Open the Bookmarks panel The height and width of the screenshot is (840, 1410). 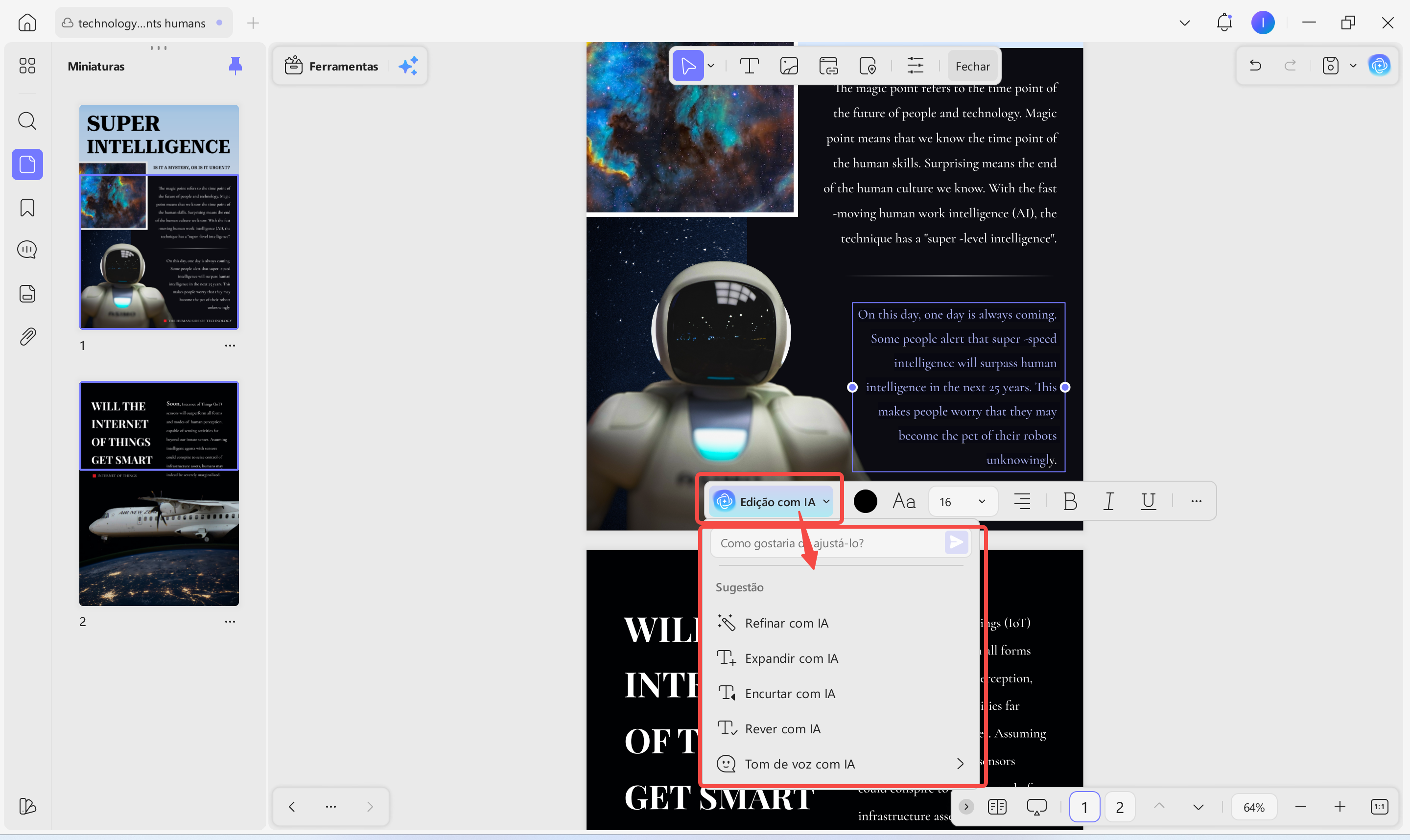point(26,208)
